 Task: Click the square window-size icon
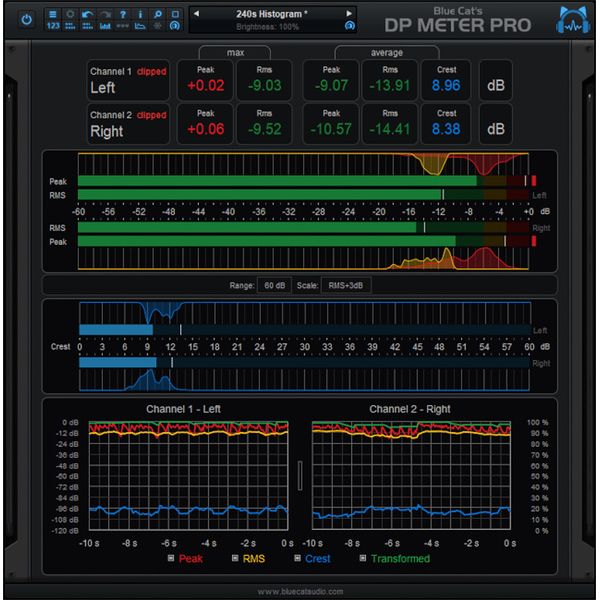pyautogui.click(x=175, y=14)
